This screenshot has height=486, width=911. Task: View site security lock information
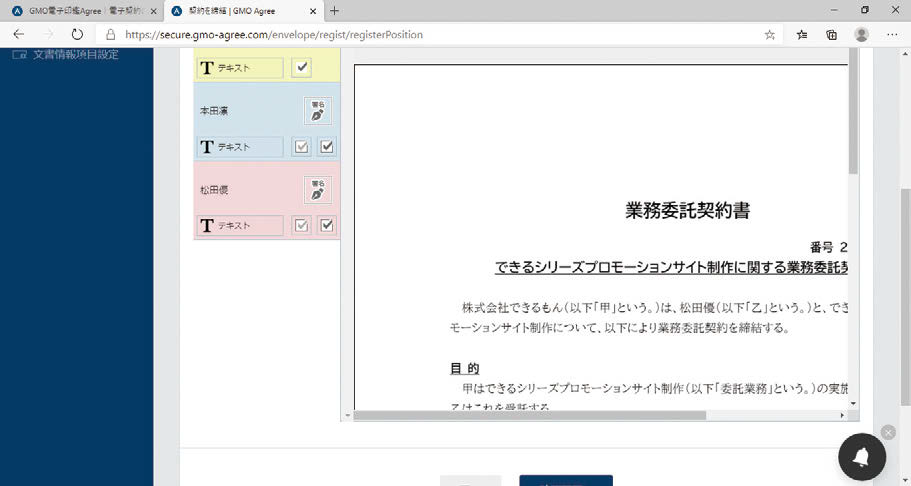pos(110,34)
